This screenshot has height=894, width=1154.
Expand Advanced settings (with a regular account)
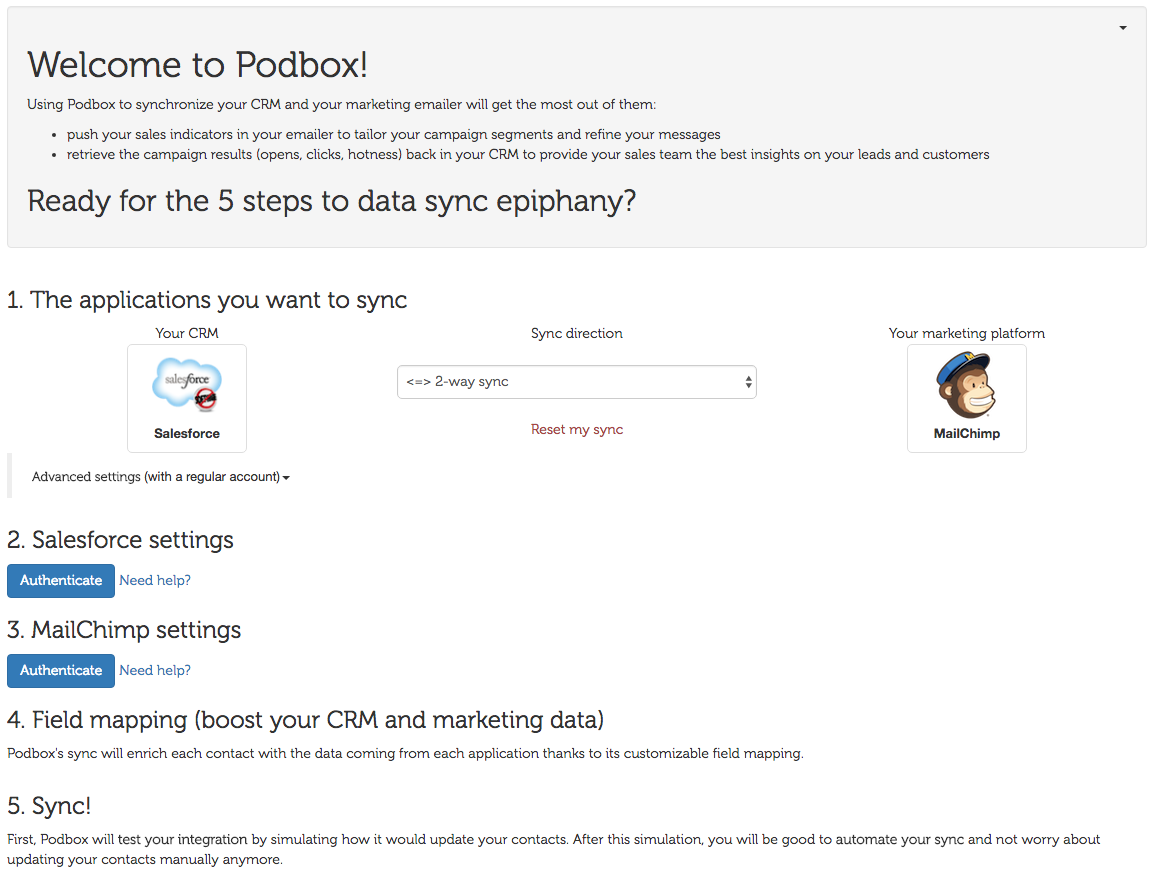(x=160, y=477)
